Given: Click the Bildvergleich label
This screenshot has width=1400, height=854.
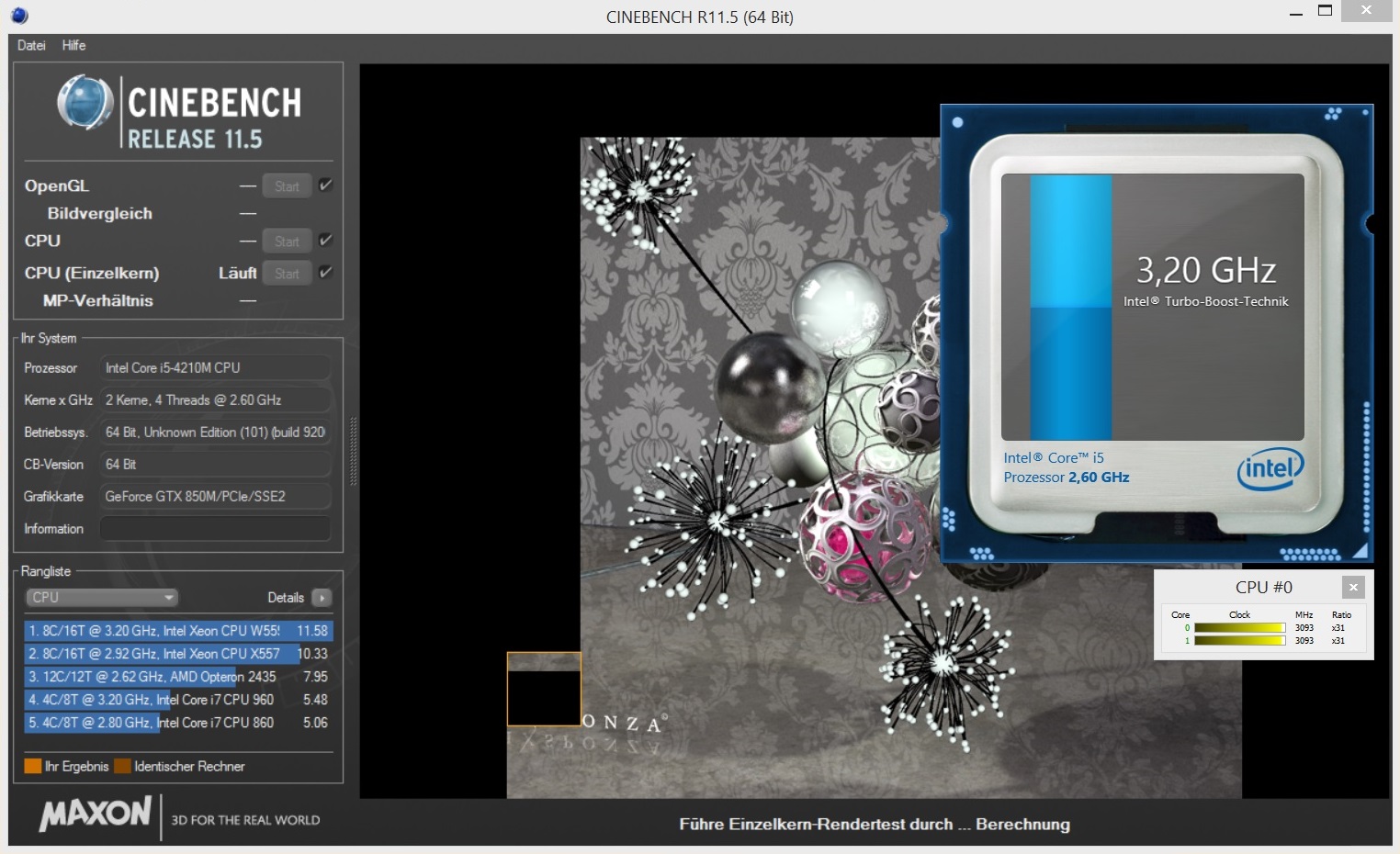Looking at the screenshot, I should [100, 213].
